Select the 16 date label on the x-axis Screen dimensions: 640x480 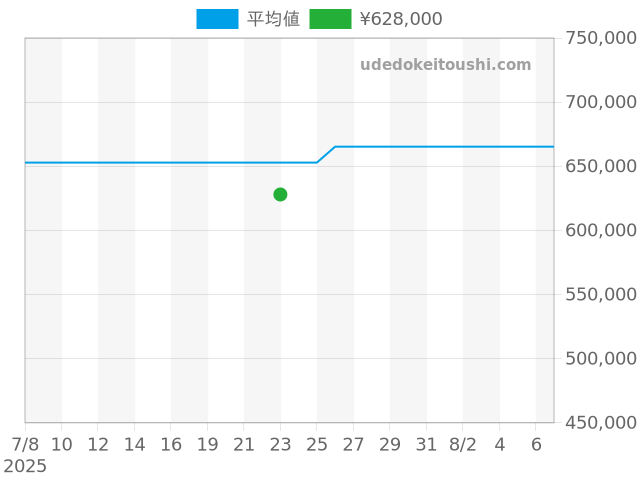(171, 443)
